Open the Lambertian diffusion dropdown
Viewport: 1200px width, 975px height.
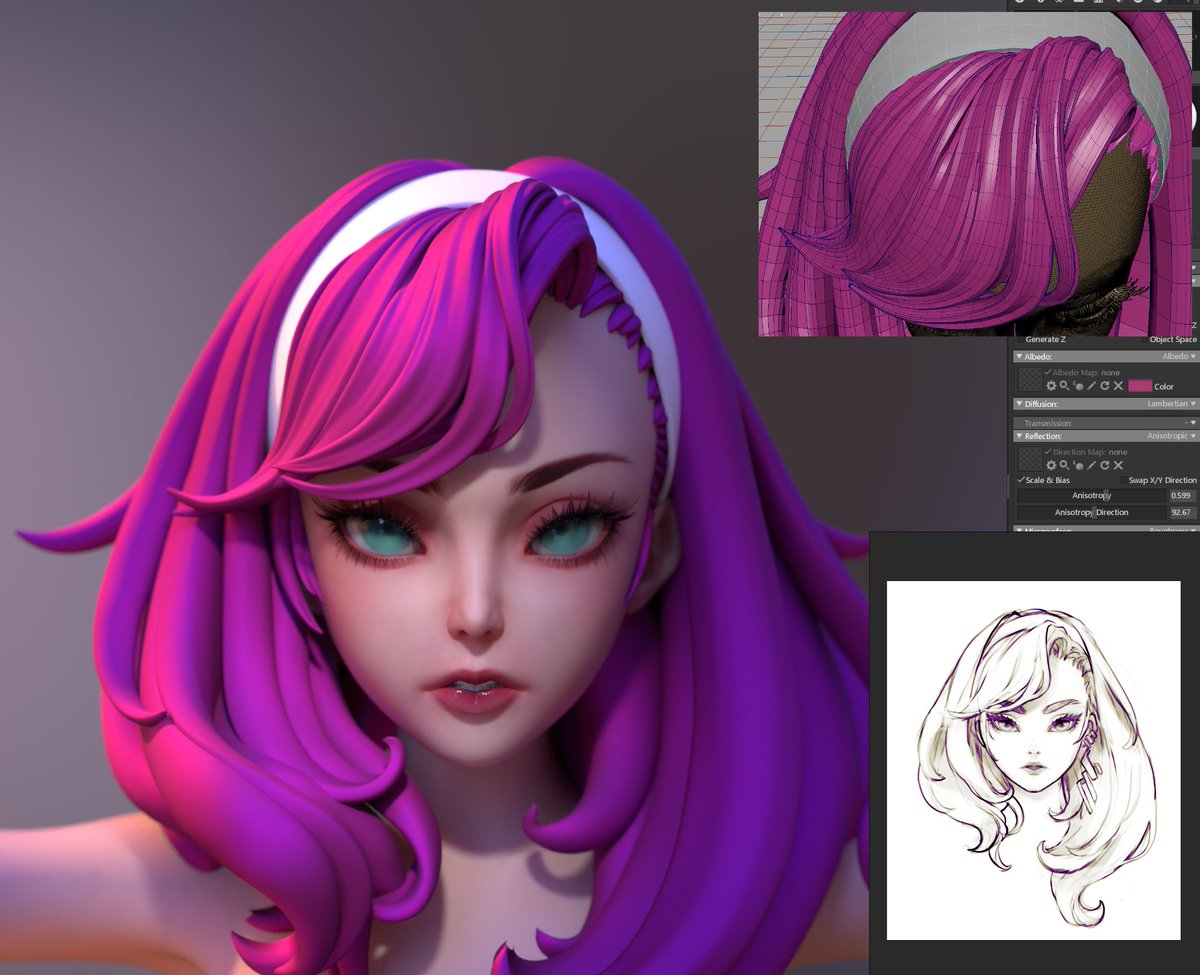[1171, 404]
